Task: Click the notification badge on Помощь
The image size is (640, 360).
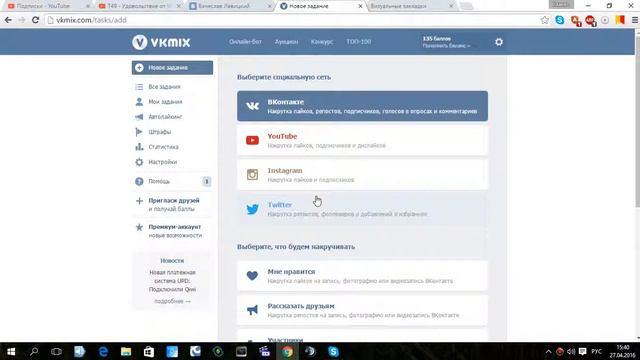Action: click(x=207, y=181)
